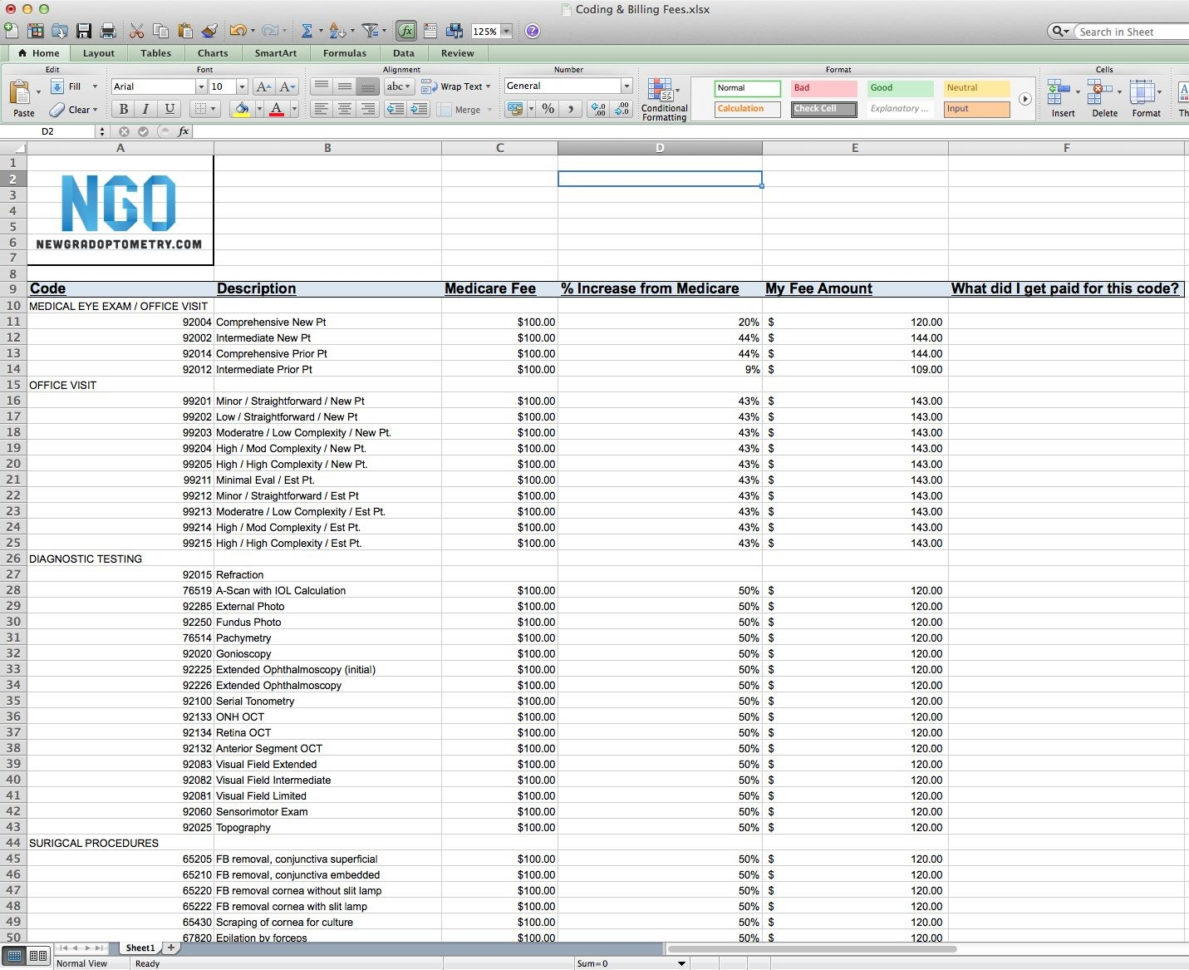Click the Insert cells button
Screen dimensions: 1189x970
tap(1061, 97)
